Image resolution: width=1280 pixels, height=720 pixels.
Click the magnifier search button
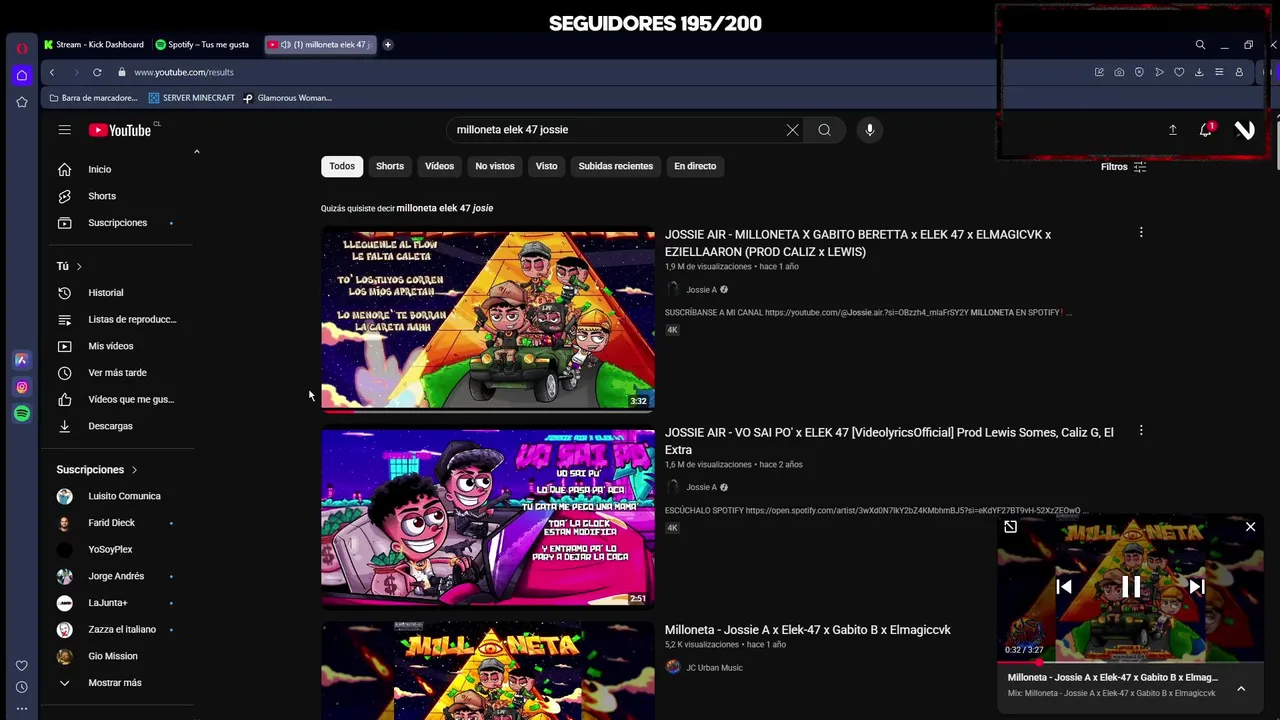824,130
